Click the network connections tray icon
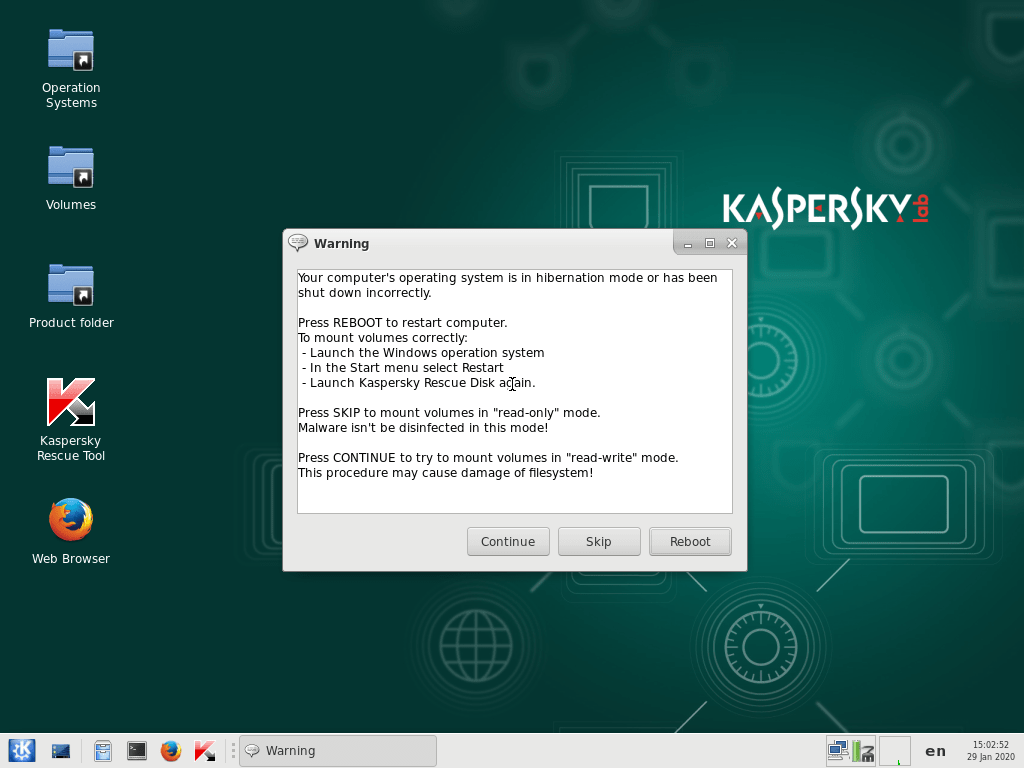The image size is (1024, 768). 838,751
